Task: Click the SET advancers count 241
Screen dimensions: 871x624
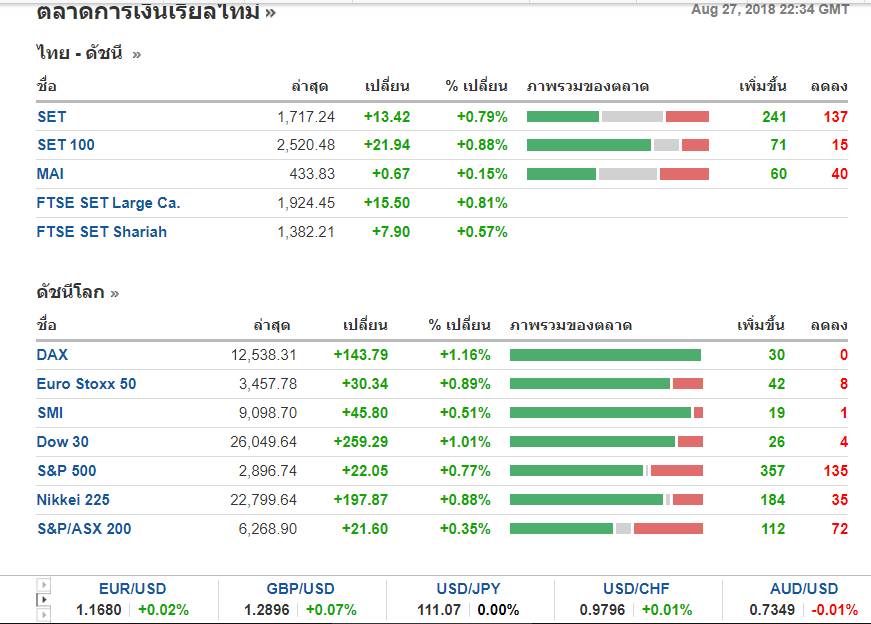Action: coord(774,117)
